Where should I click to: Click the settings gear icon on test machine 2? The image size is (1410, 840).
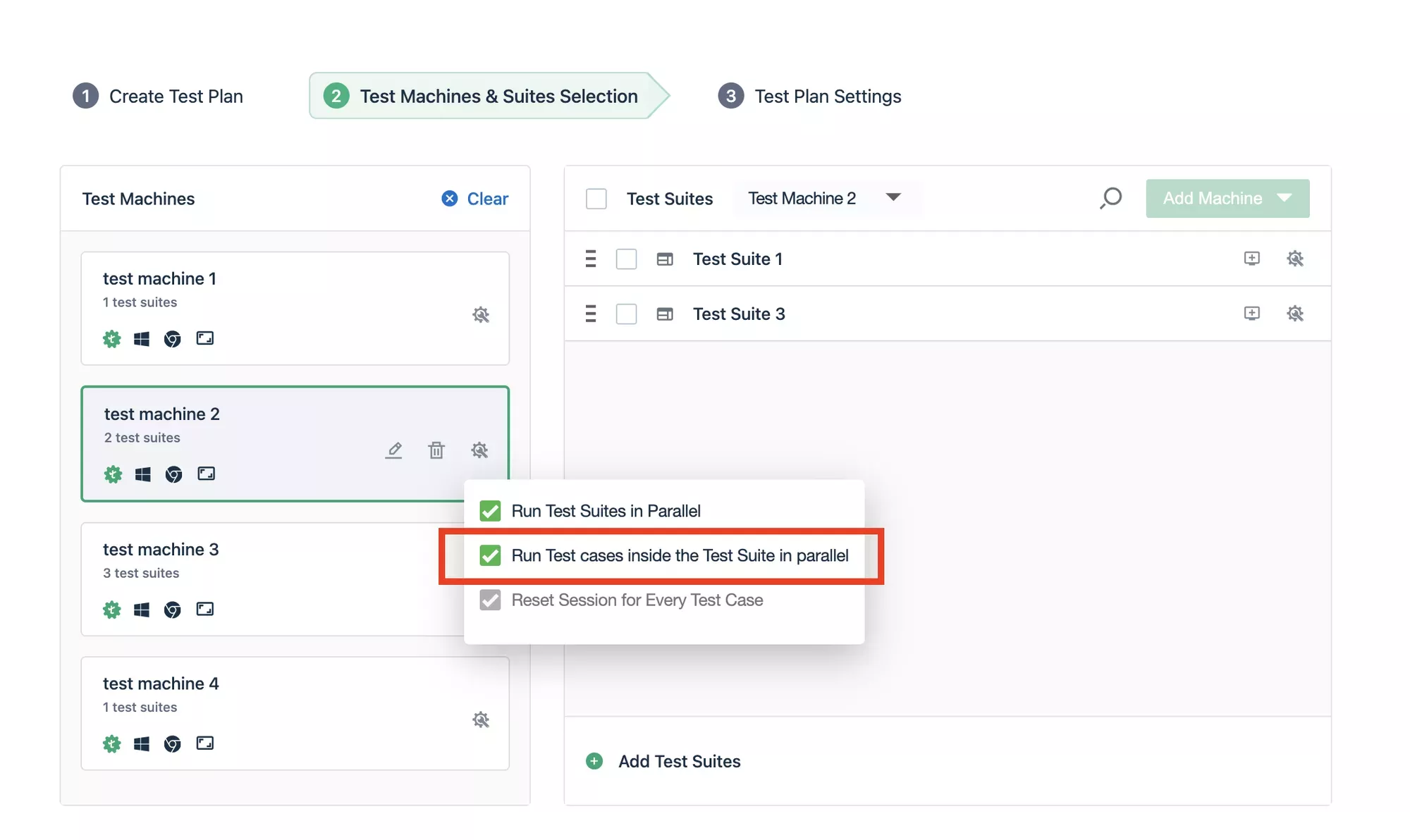[x=479, y=450]
